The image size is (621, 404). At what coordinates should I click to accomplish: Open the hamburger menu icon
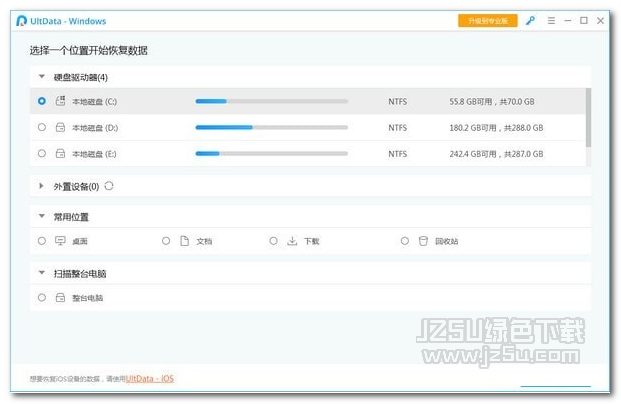pyautogui.click(x=551, y=21)
